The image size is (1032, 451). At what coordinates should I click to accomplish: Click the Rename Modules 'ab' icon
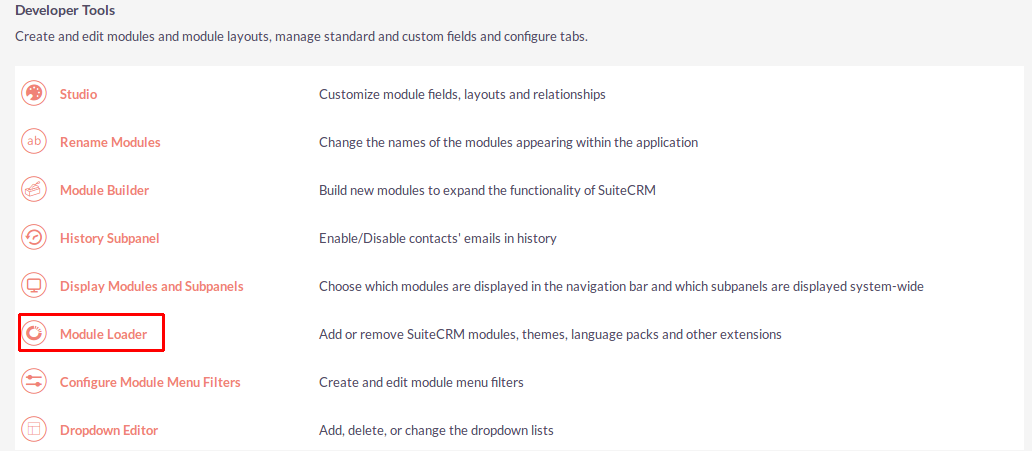(x=33, y=142)
